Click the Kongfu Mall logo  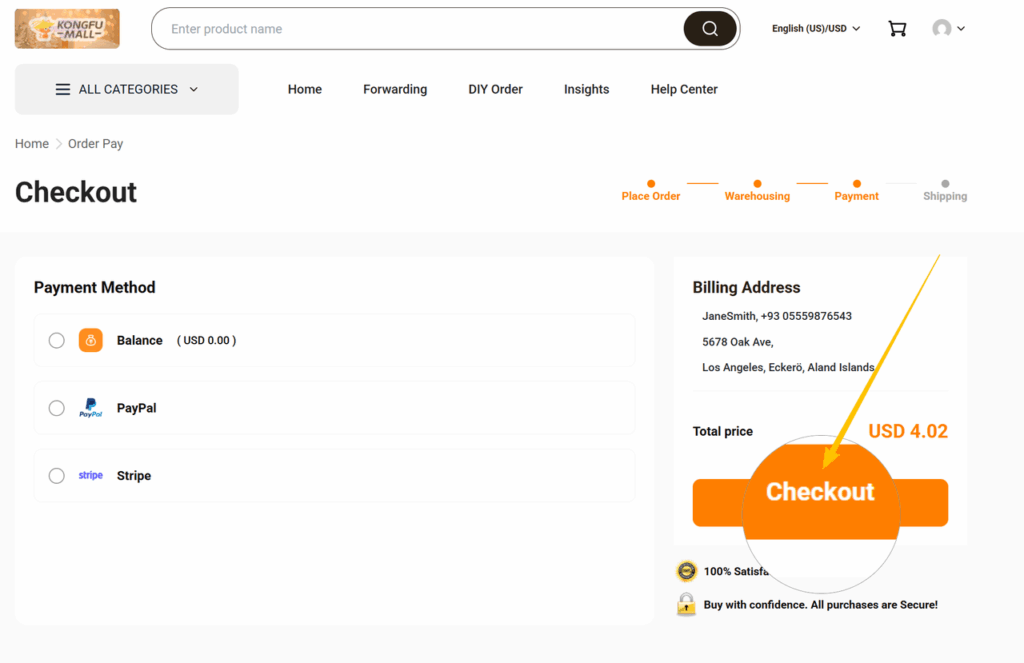67,29
